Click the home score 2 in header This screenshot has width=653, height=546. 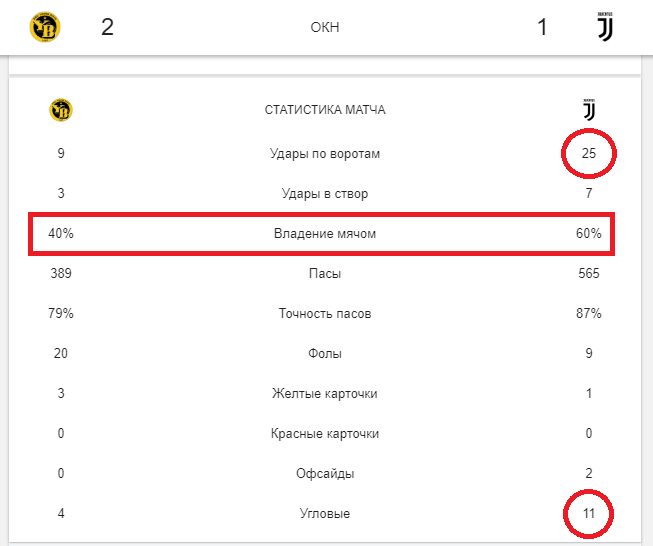[107, 27]
